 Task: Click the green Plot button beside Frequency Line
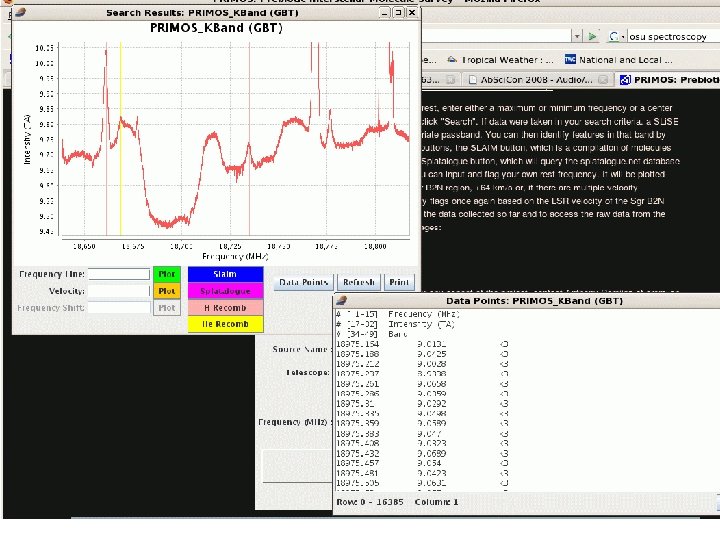(167, 274)
